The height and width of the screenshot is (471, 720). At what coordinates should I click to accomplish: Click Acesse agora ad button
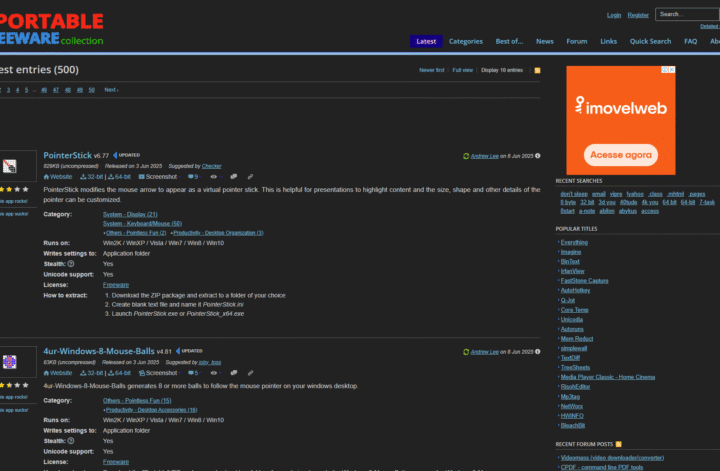point(620,155)
